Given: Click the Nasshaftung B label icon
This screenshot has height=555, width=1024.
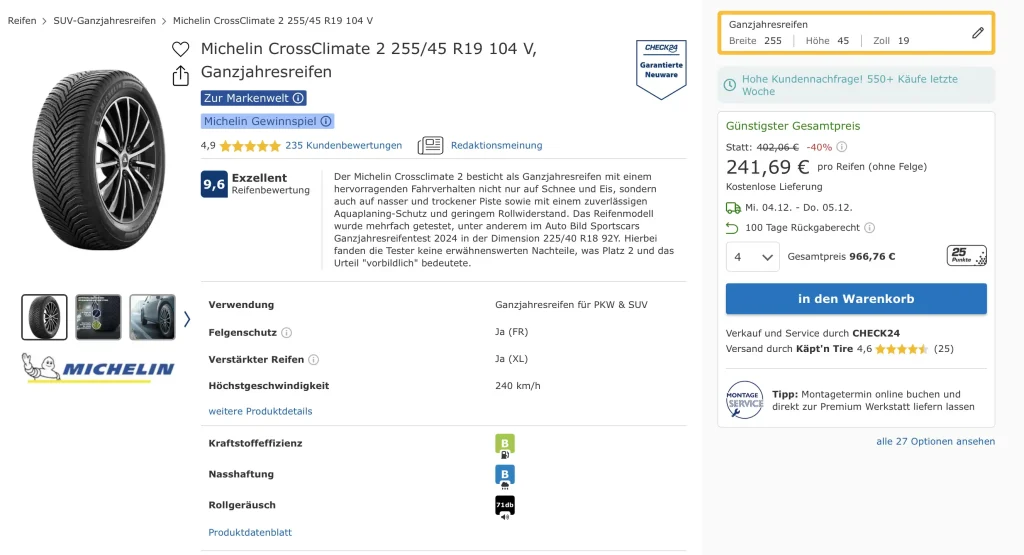Looking at the screenshot, I should coord(505,477).
